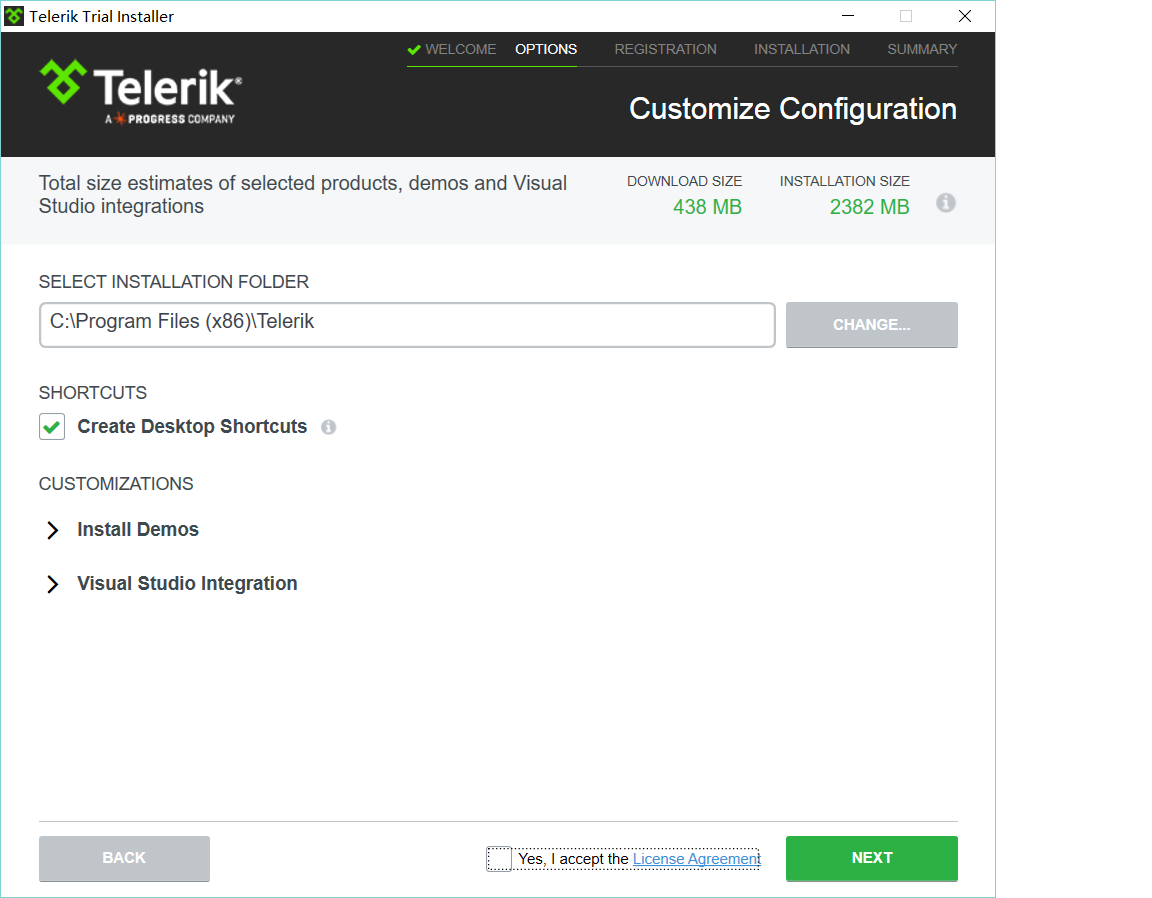The width and height of the screenshot is (1152, 898).
Task: Tick the accept License Agreement checkbox
Action: (x=499, y=858)
